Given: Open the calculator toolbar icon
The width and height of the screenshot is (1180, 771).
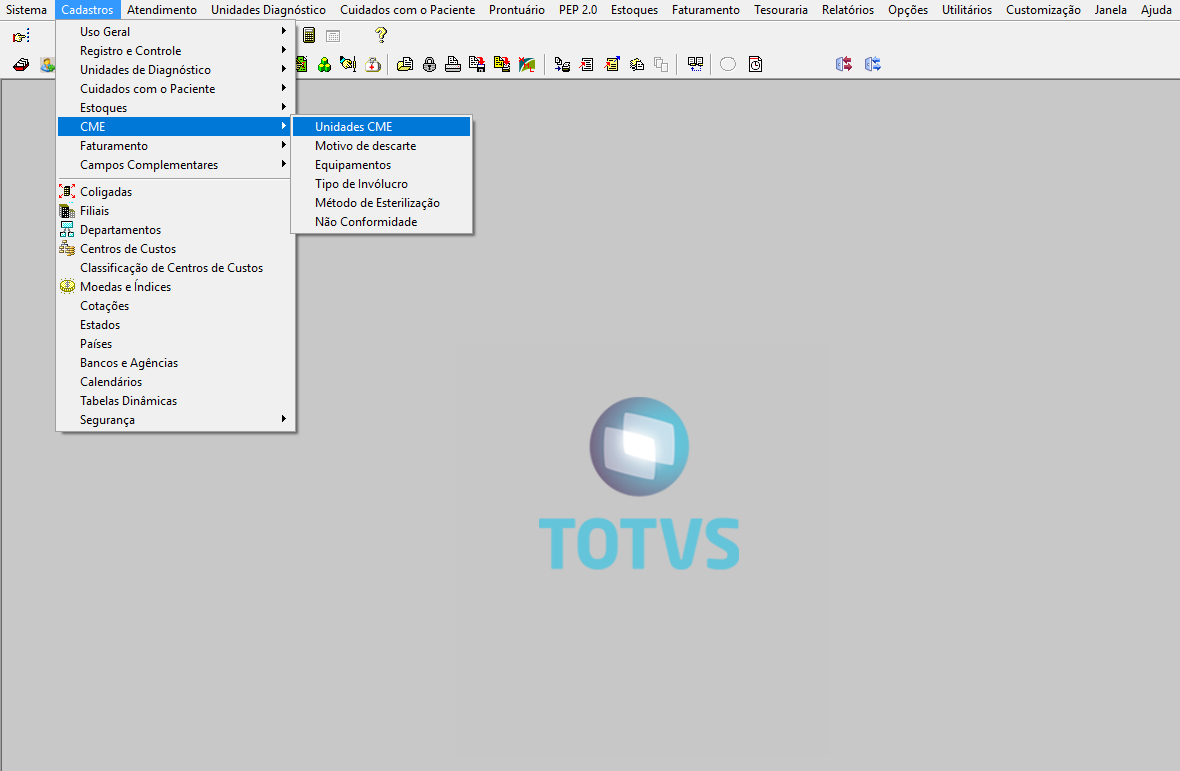Looking at the screenshot, I should point(309,35).
